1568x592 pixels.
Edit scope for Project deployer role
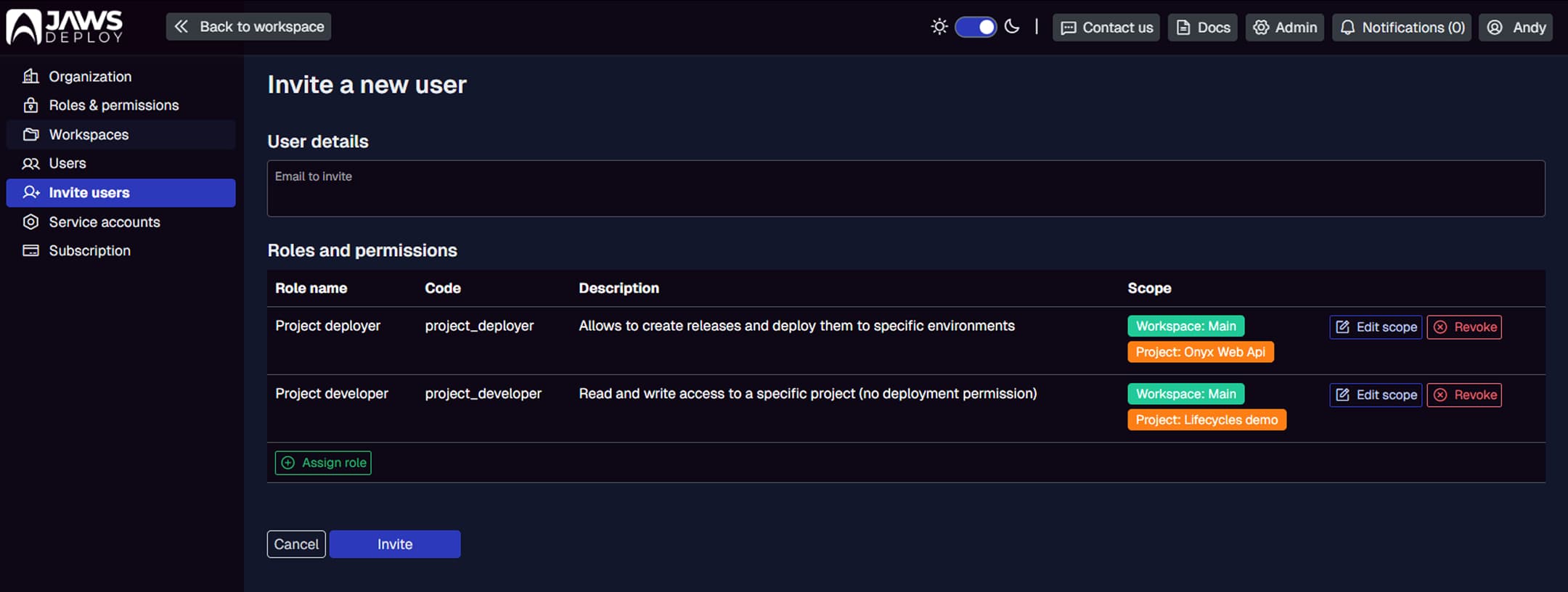point(1376,327)
